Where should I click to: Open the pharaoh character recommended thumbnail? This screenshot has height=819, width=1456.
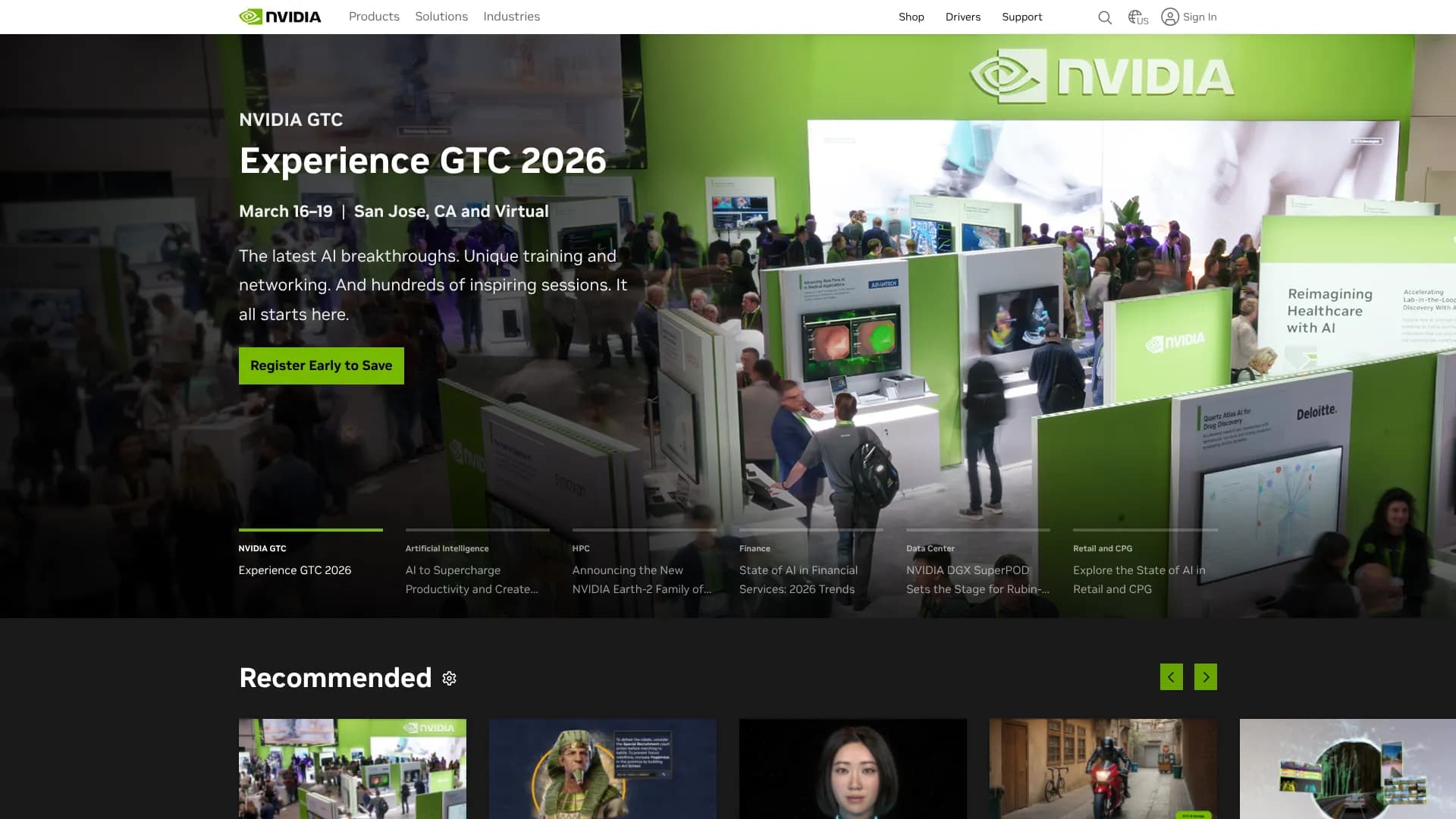603,769
